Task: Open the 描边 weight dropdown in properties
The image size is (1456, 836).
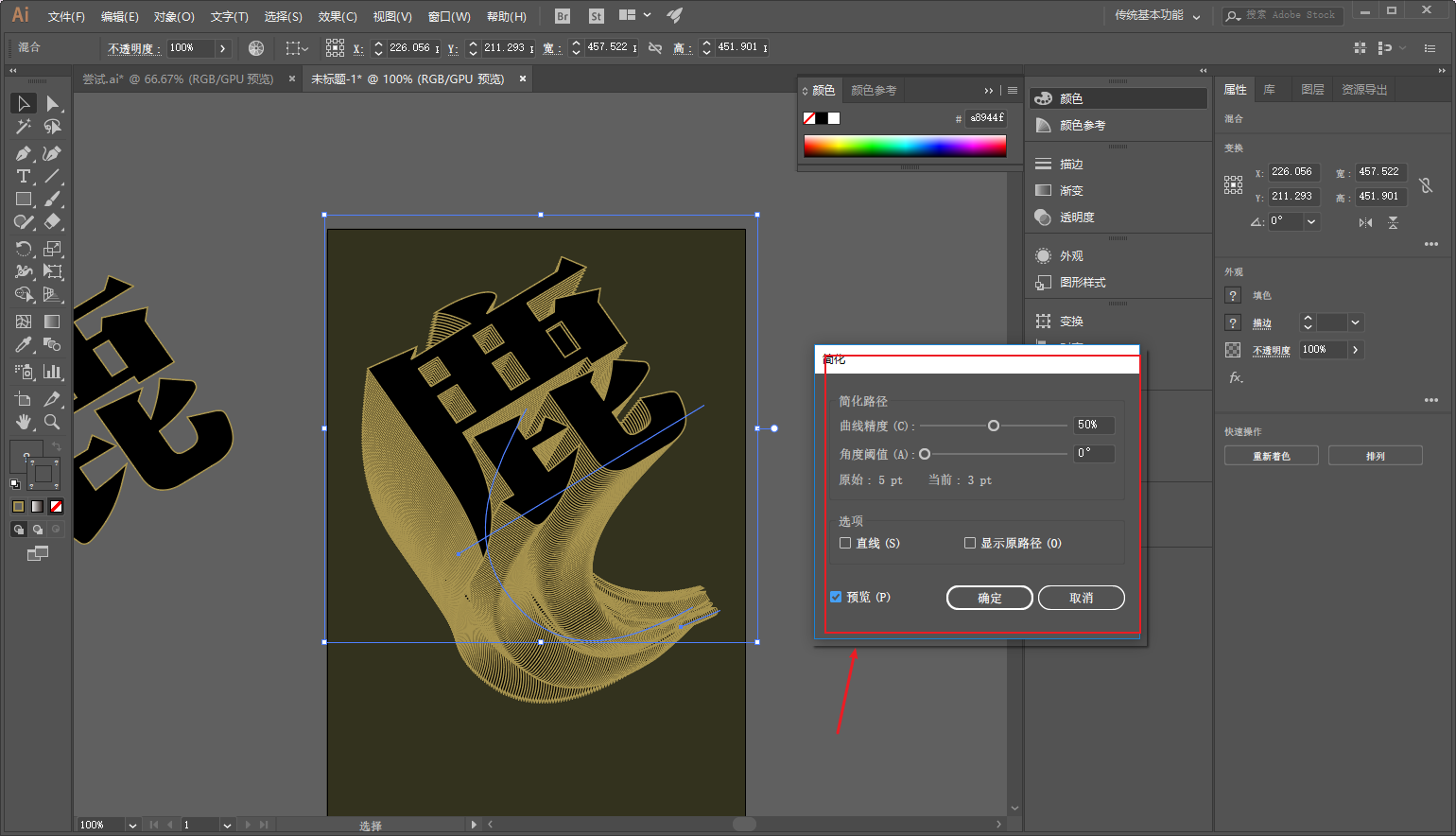Action: click(x=1355, y=322)
